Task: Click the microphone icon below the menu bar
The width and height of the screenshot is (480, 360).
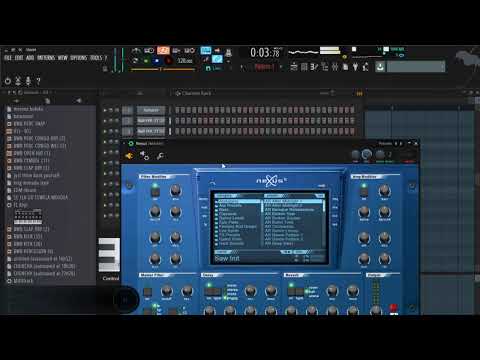Action: click(28, 81)
